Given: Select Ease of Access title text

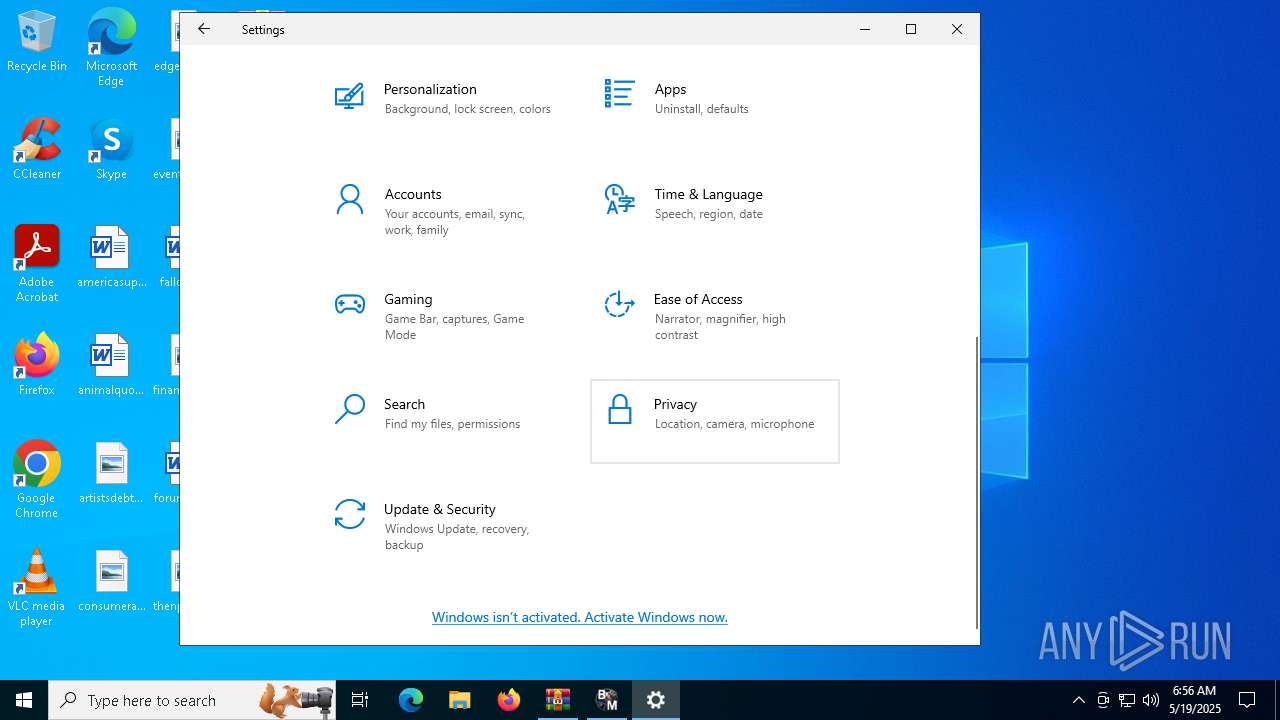Looking at the screenshot, I should (698, 299).
